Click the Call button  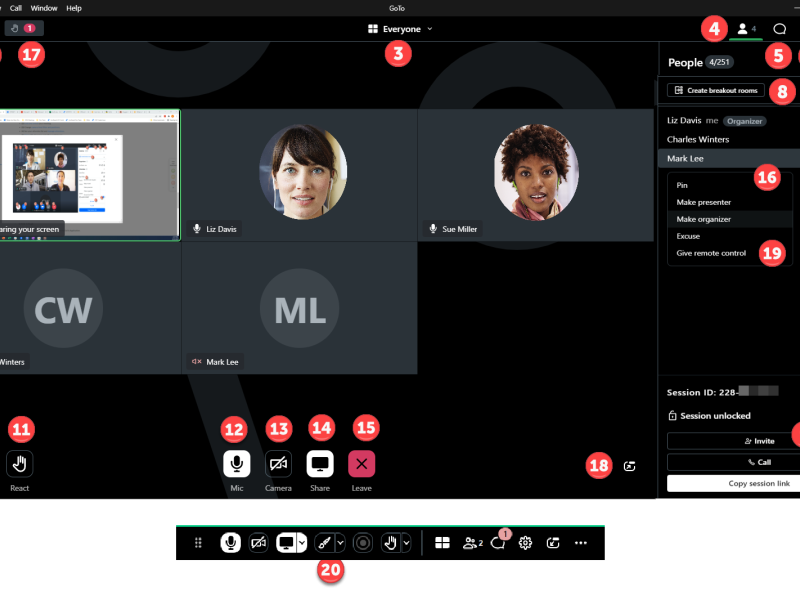click(733, 462)
